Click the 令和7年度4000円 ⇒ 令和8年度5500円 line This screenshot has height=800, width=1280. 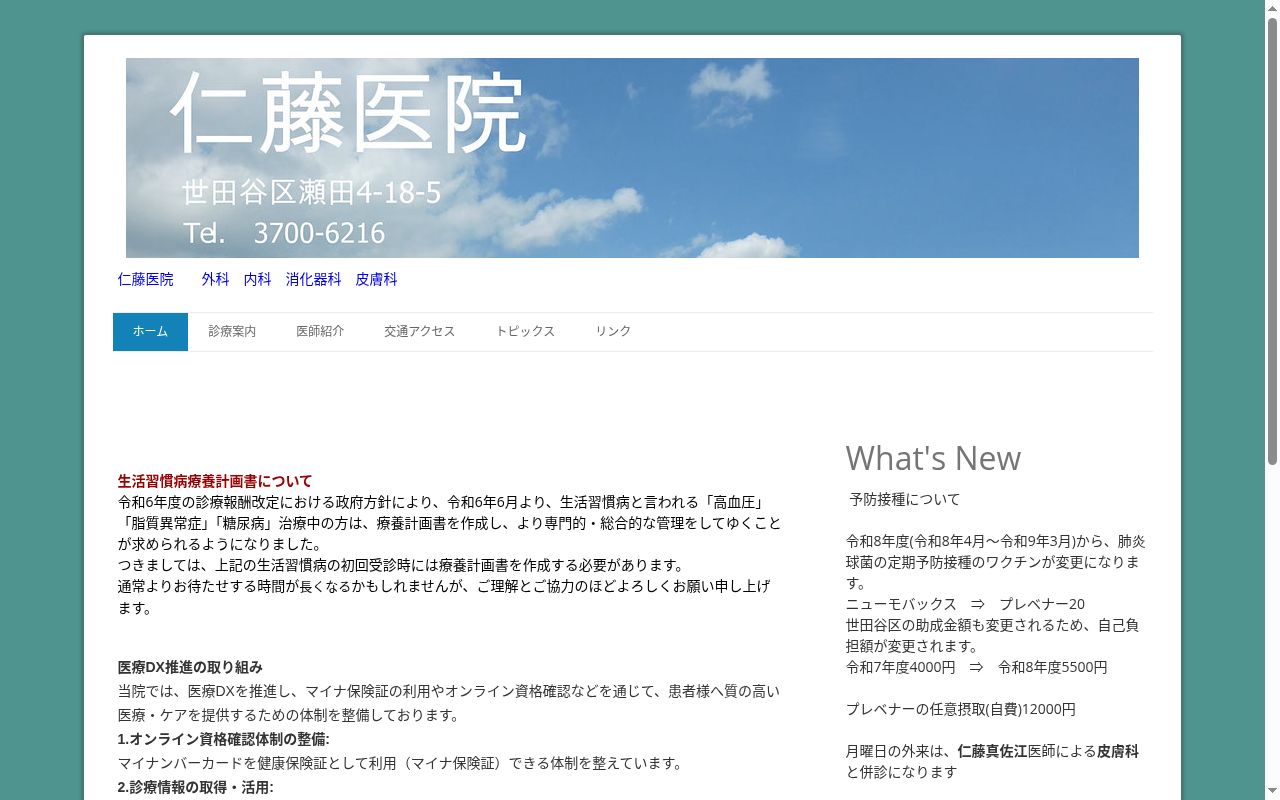point(976,667)
